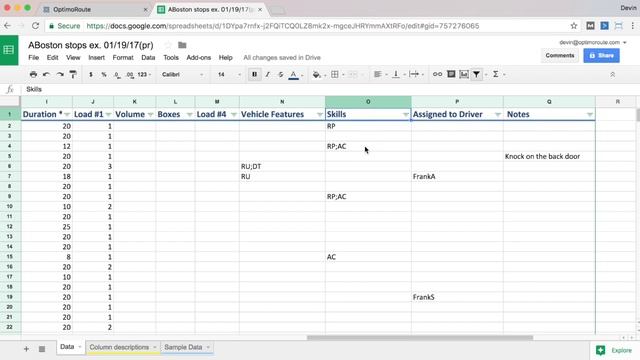Format selection as percent
Screen dimensions: 640x360
click(x=104, y=74)
